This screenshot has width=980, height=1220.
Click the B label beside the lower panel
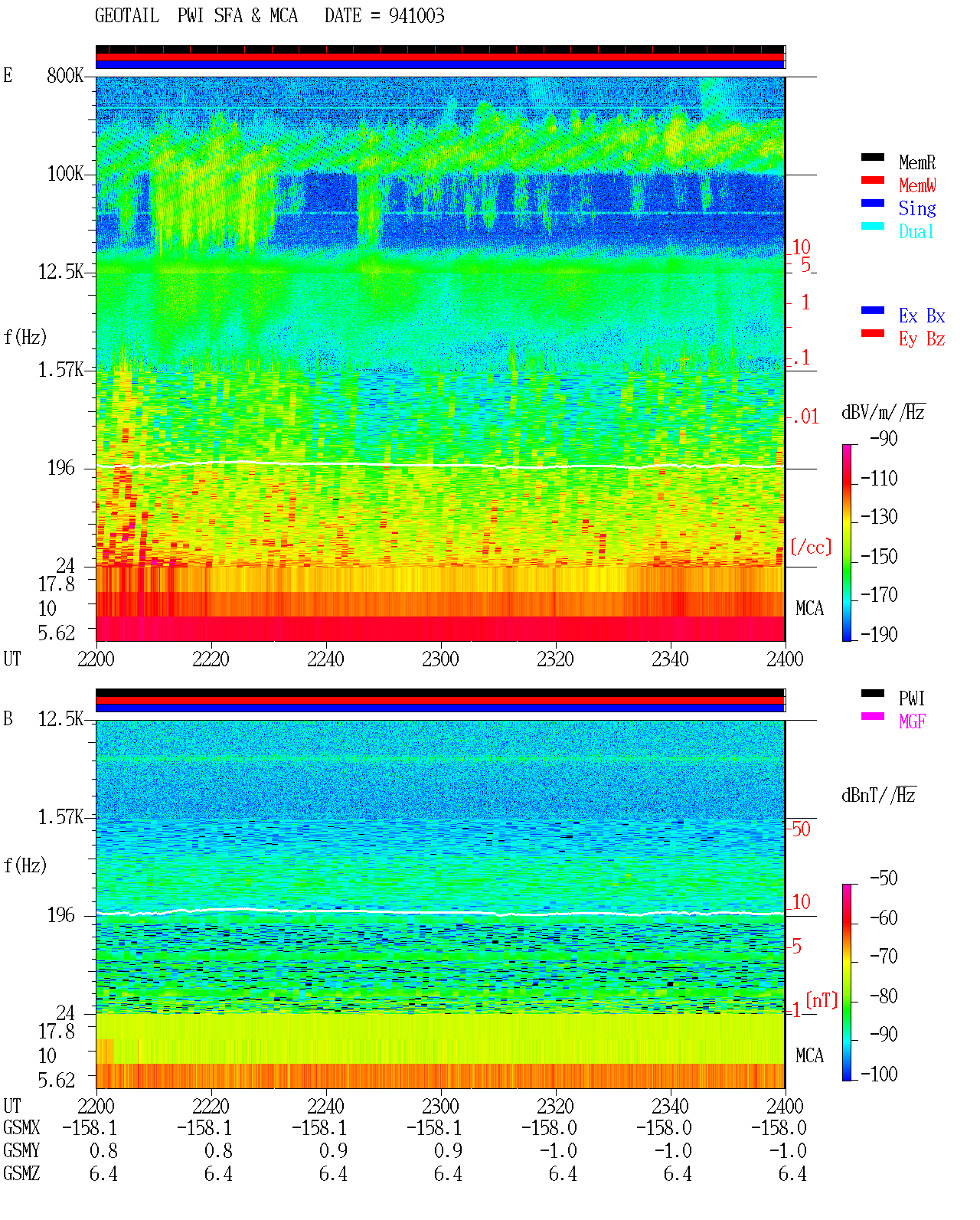tap(8, 719)
